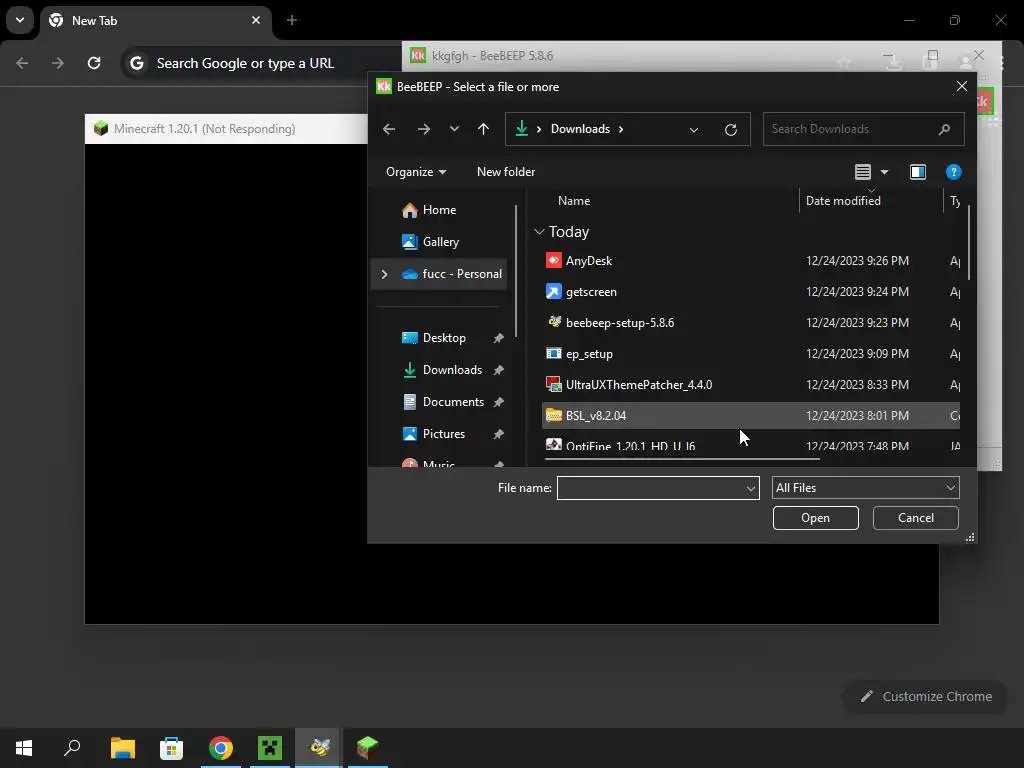The image size is (1024, 768).
Task: Click the Minecraft 1.20.1 window title bar
Action: point(226,129)
